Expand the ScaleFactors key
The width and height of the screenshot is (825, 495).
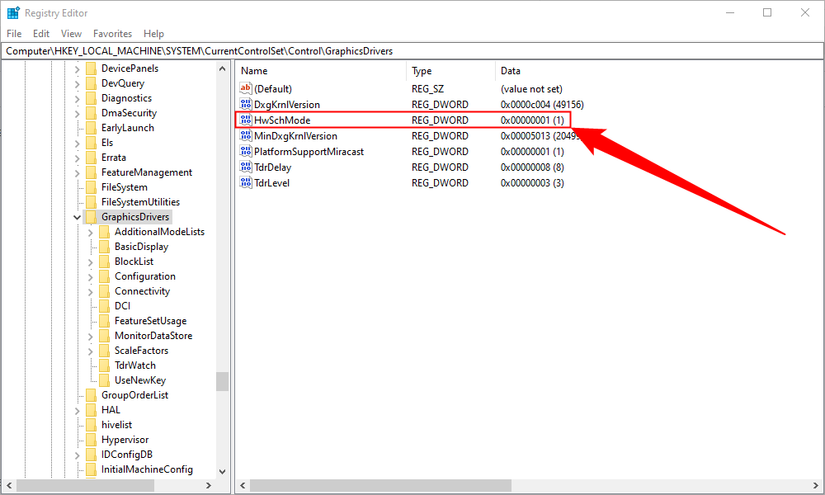(90, 351)
